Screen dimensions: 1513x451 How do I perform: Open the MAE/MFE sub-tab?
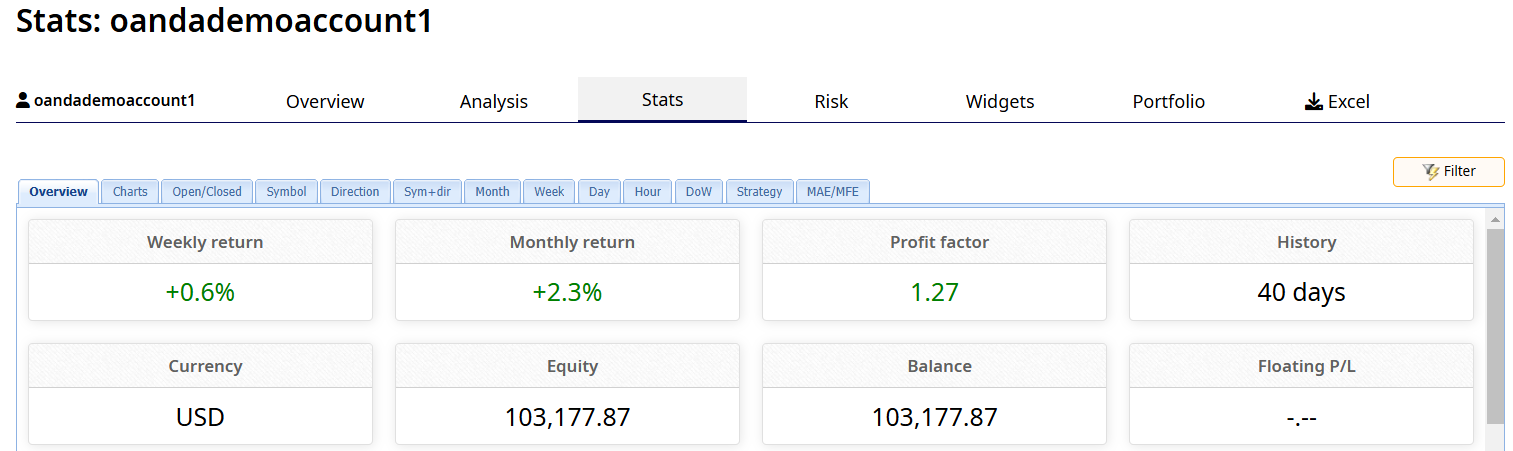tap(833, 192)
